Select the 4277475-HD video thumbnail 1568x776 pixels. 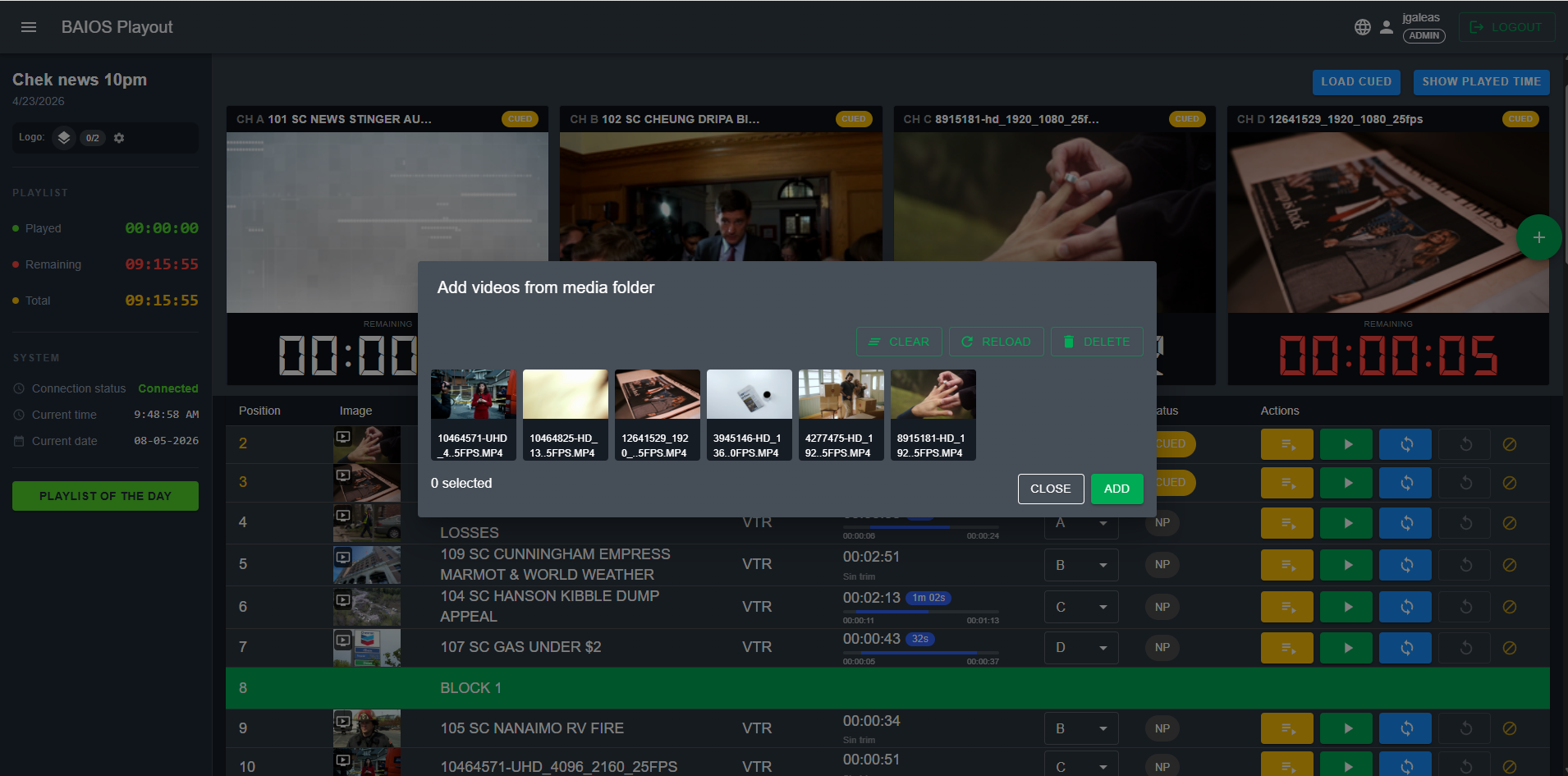(841, 415)
